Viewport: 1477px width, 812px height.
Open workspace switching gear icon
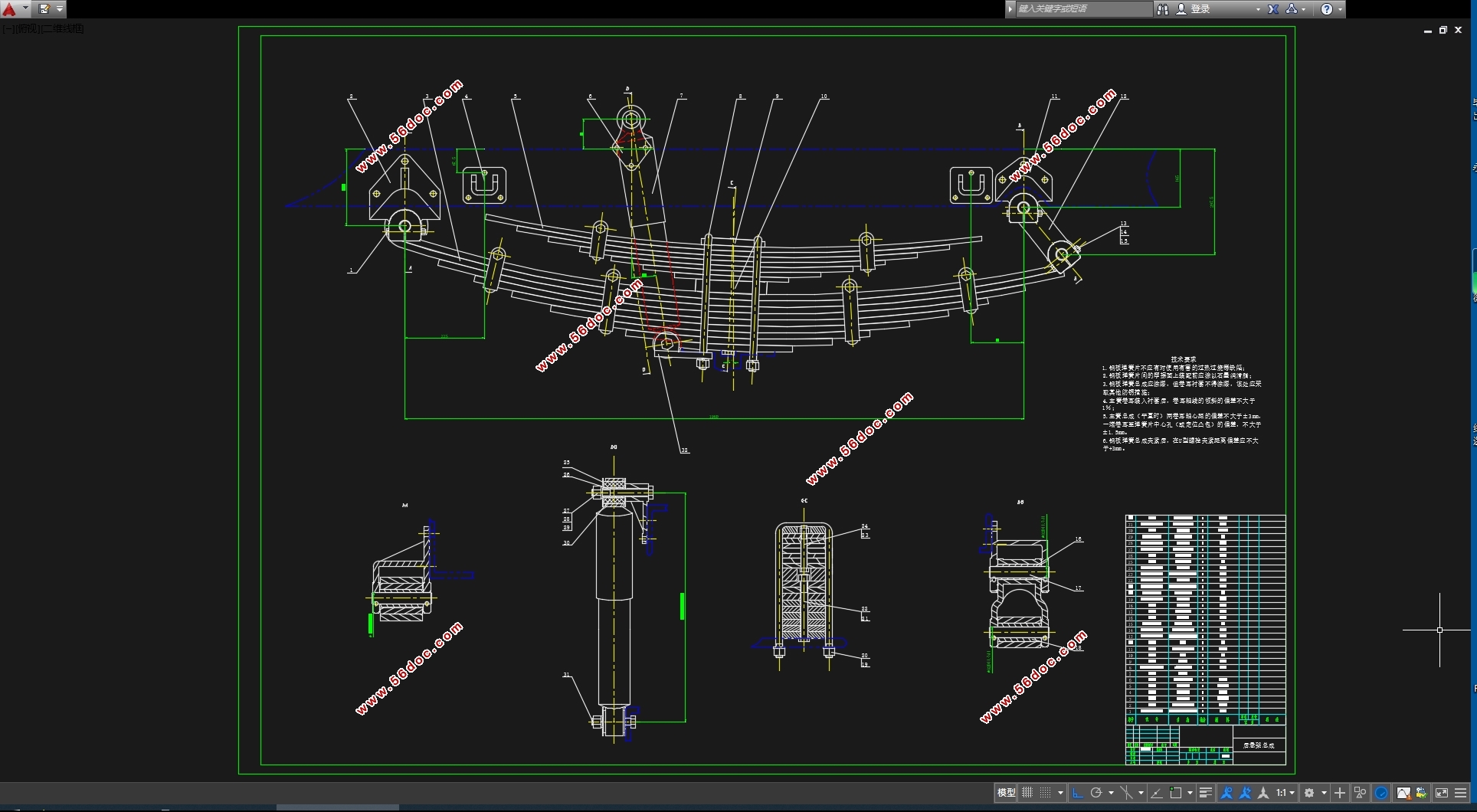click(1309, 793)
